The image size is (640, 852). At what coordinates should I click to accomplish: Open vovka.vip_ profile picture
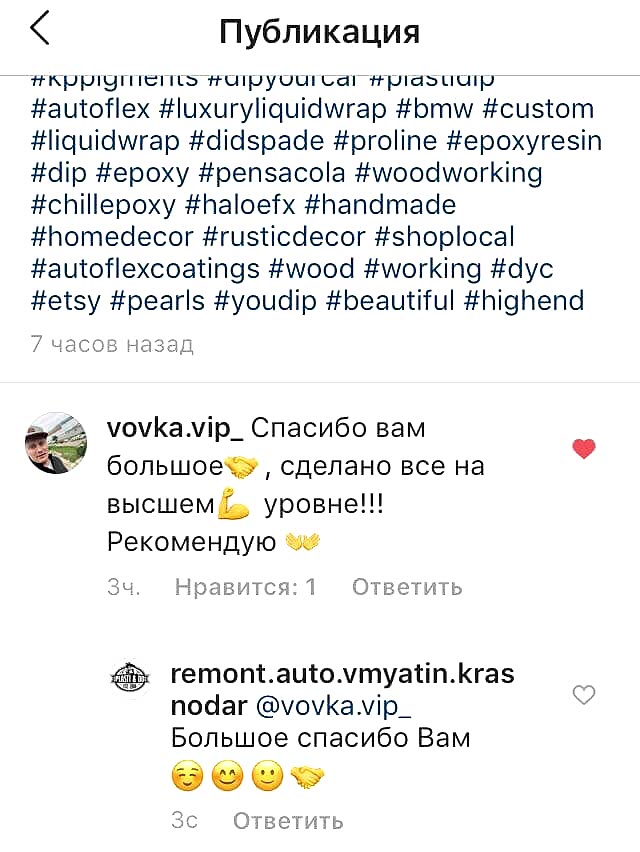tap(56, 443)
